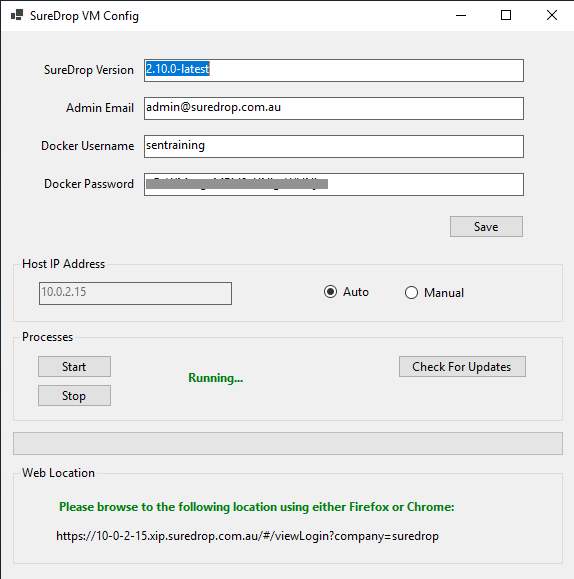Click the SureDrop app icon in title bar
Viewport: 574px width, 579px height.
point(17,15)
